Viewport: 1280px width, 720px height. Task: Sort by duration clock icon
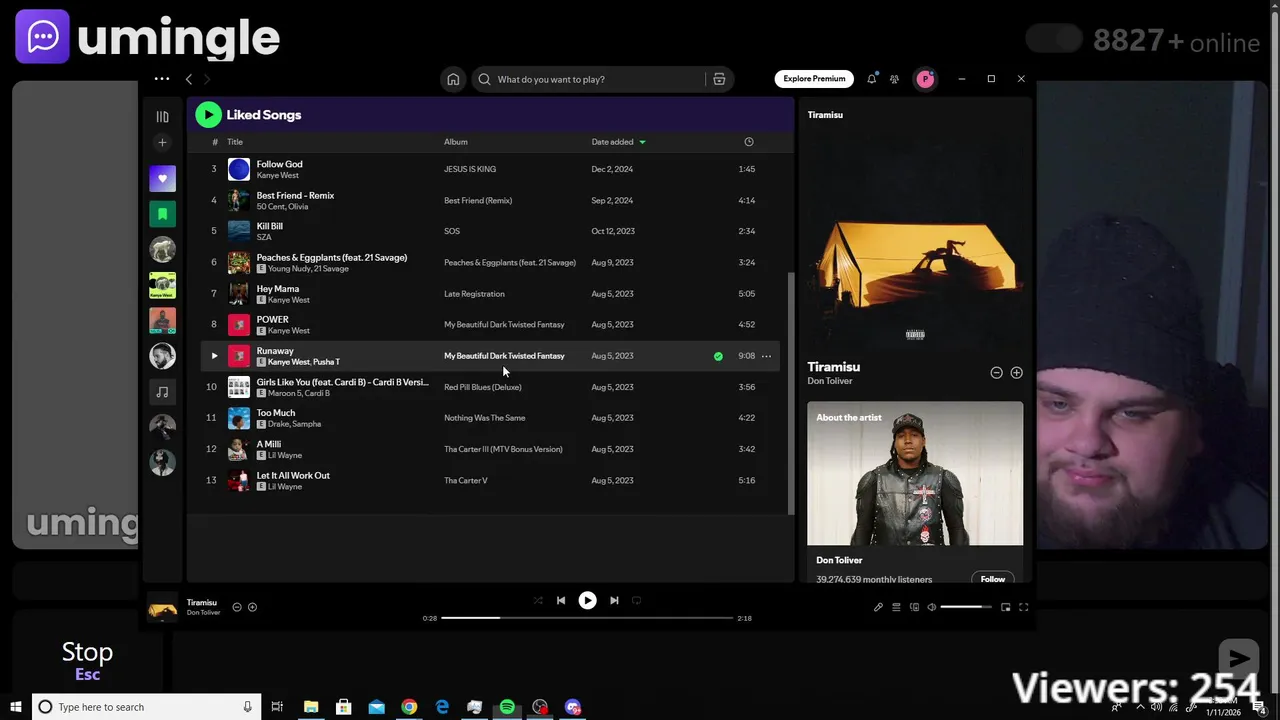tap(748, 142)
